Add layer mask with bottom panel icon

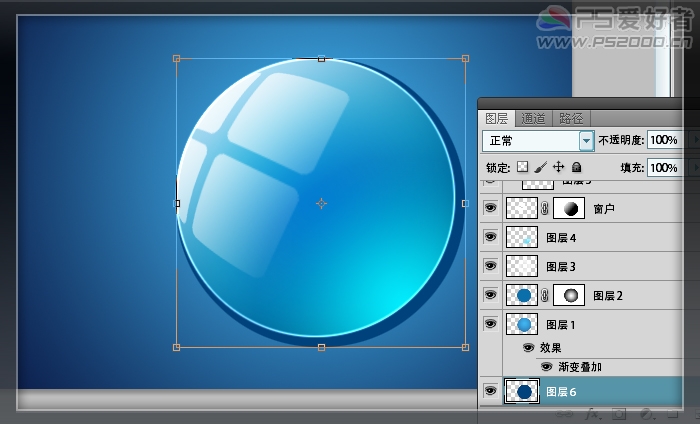click(x=619, y=414)
